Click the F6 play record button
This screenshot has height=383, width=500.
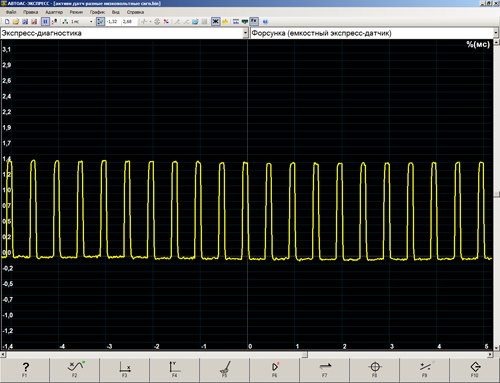point(275,370)
